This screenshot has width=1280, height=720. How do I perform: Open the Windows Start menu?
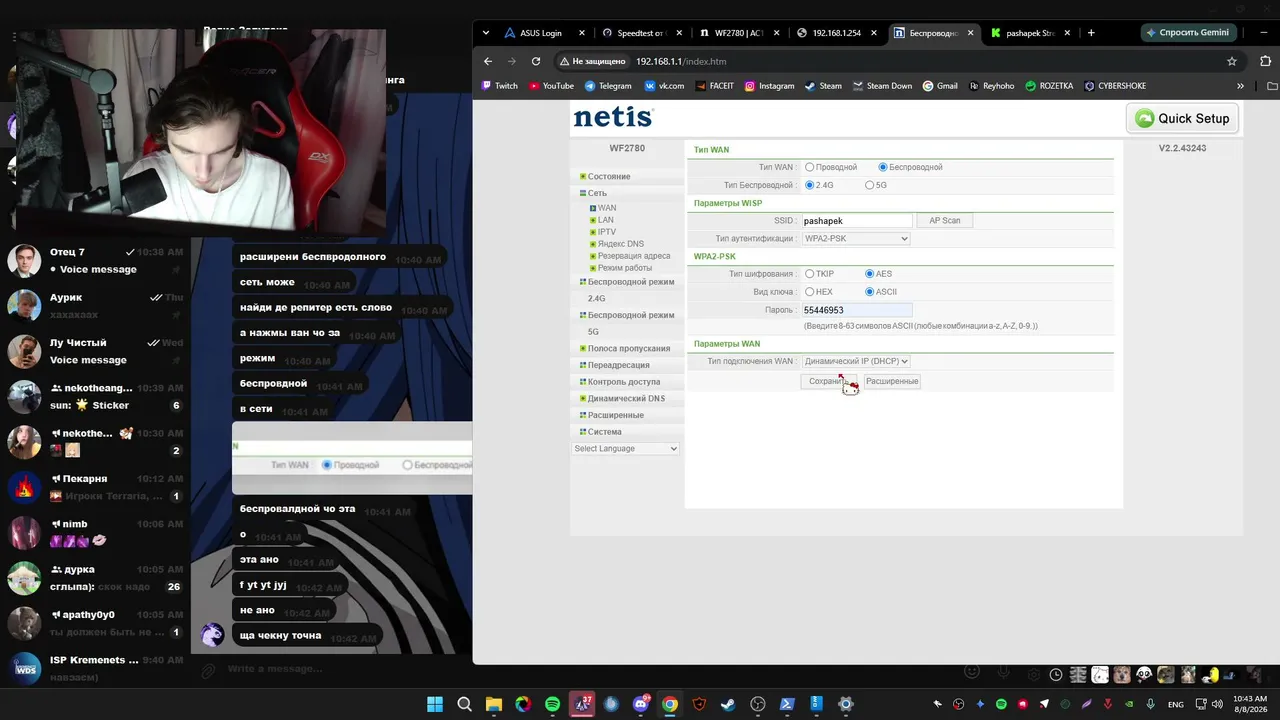[x=435, y=704]
